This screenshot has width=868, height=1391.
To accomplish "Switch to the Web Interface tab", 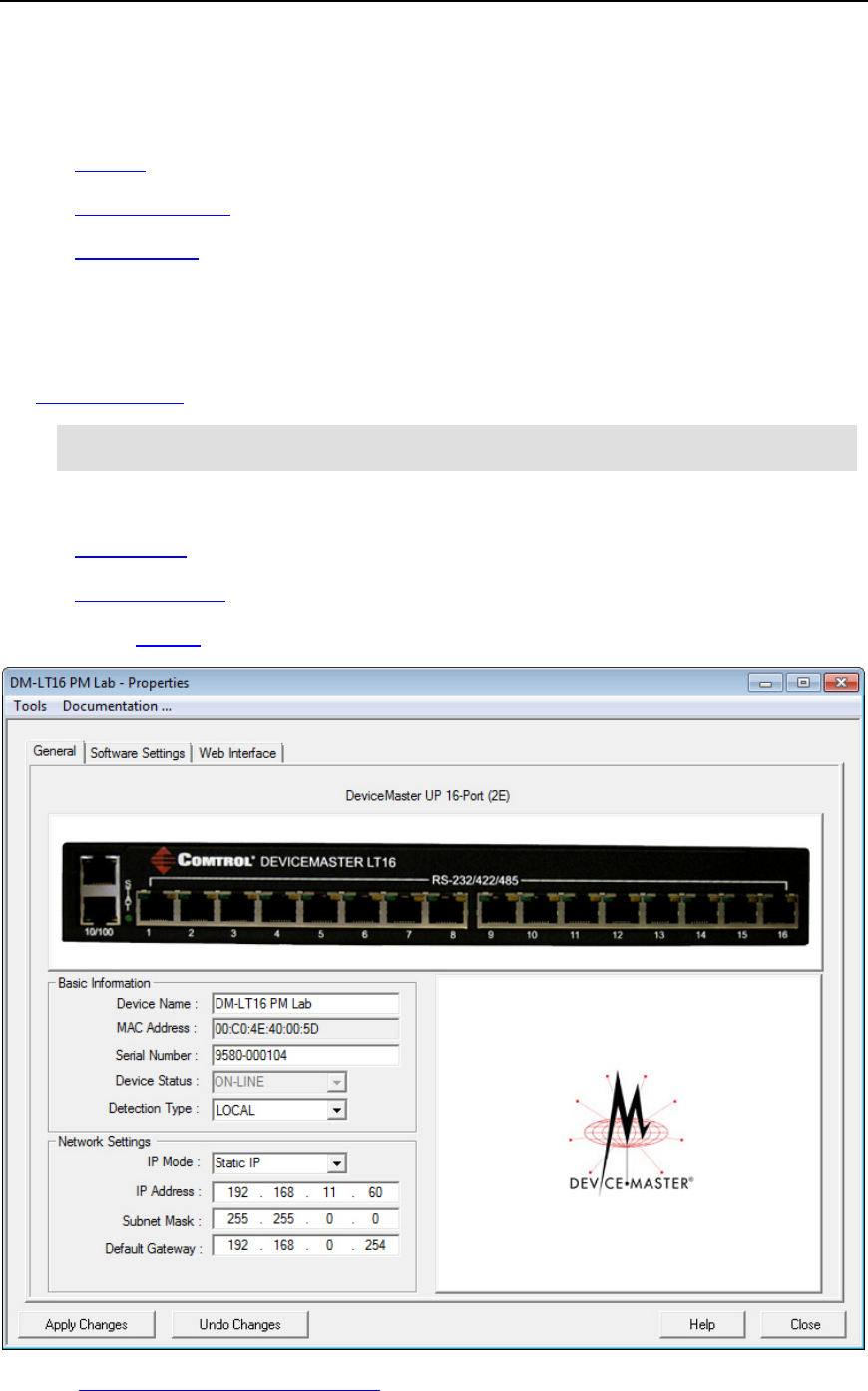I will click(x=237, y=753).
